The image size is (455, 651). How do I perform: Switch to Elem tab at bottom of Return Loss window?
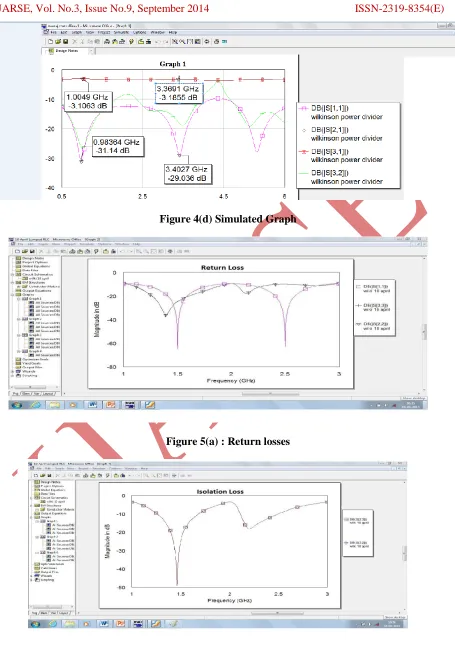click(x=26, y=394)
